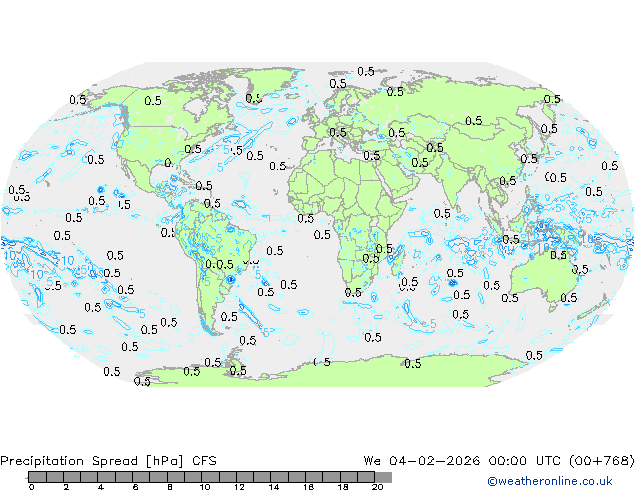Screen dimensions: 634x490
Task: Click the '6' tick on the color scale
Action: click(x=135, y=487)
